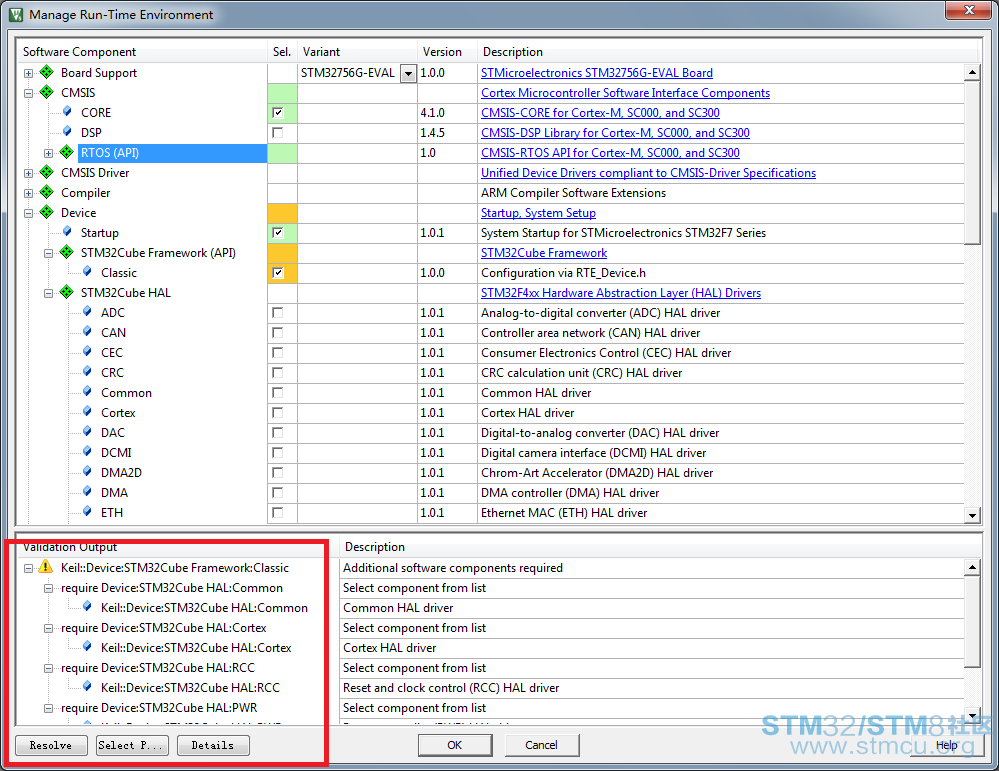Click the CORE blue component icon
Screen dimensions: 999x771
[67, 112]
